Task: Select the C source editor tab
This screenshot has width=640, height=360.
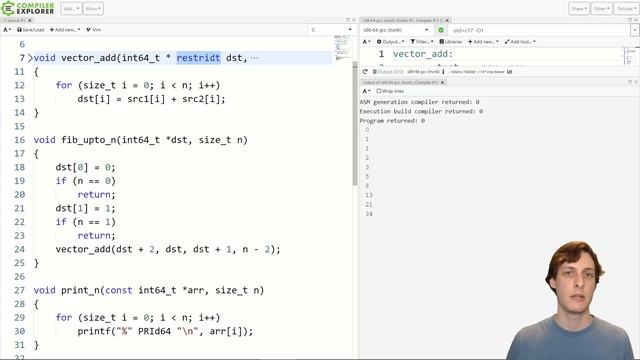Action: pos(15,20)
